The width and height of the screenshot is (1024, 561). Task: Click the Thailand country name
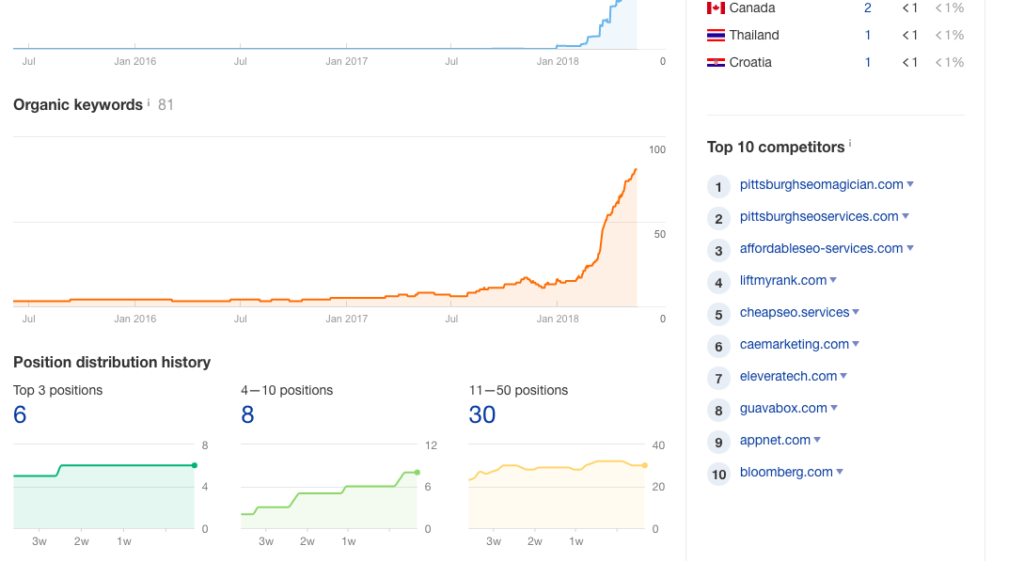coord(754,35)
